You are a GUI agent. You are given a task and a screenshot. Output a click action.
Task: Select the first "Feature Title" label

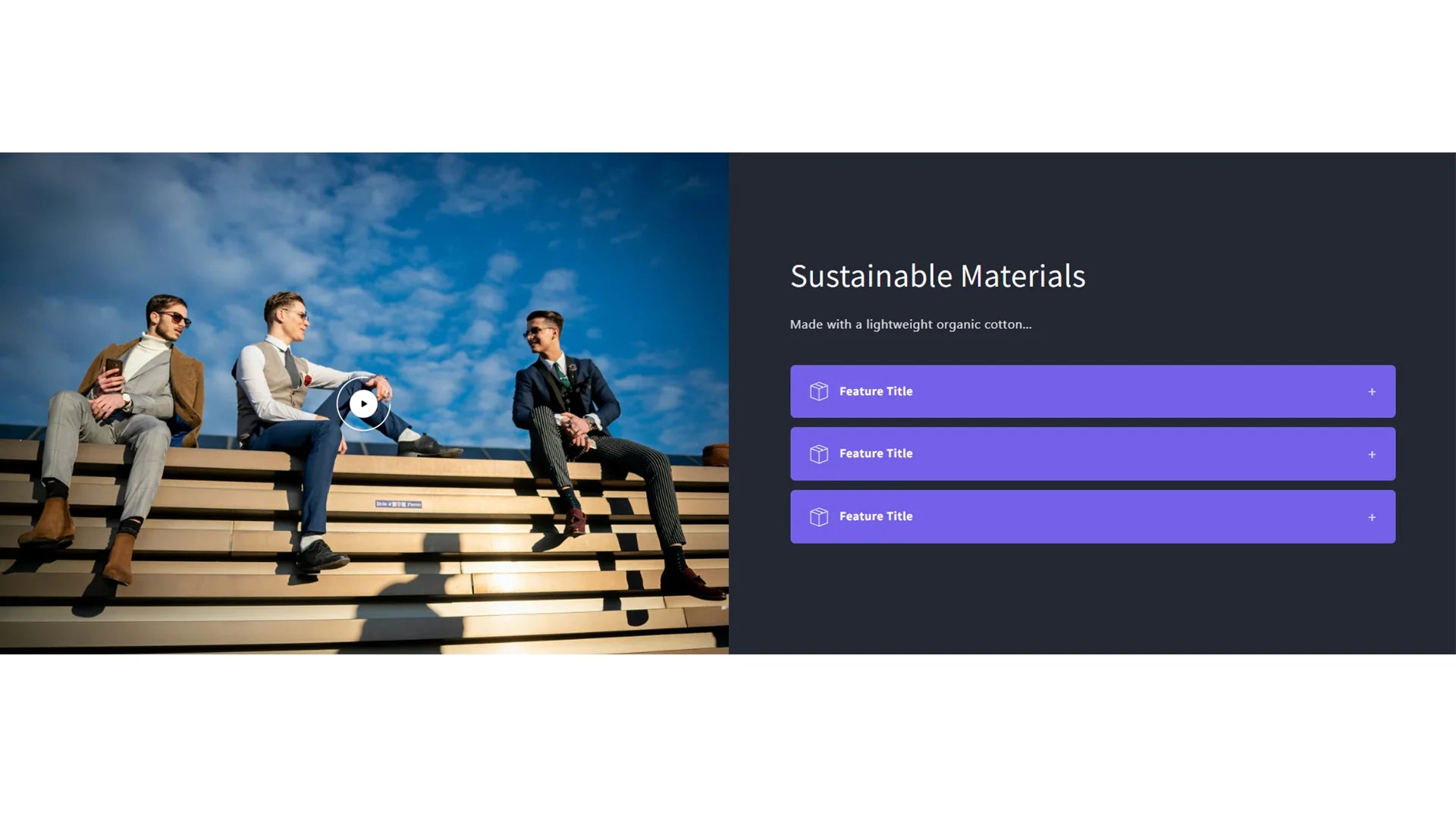coord(876,391)
